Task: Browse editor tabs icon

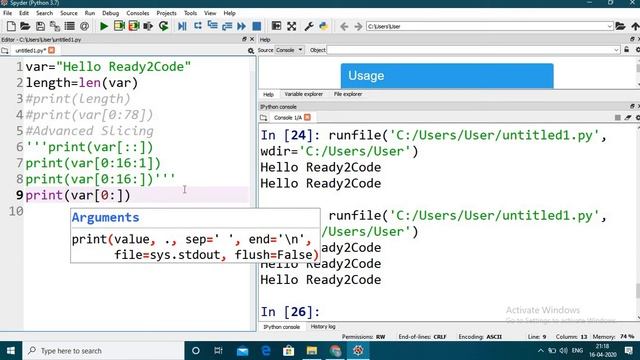Action: point(5,51)
